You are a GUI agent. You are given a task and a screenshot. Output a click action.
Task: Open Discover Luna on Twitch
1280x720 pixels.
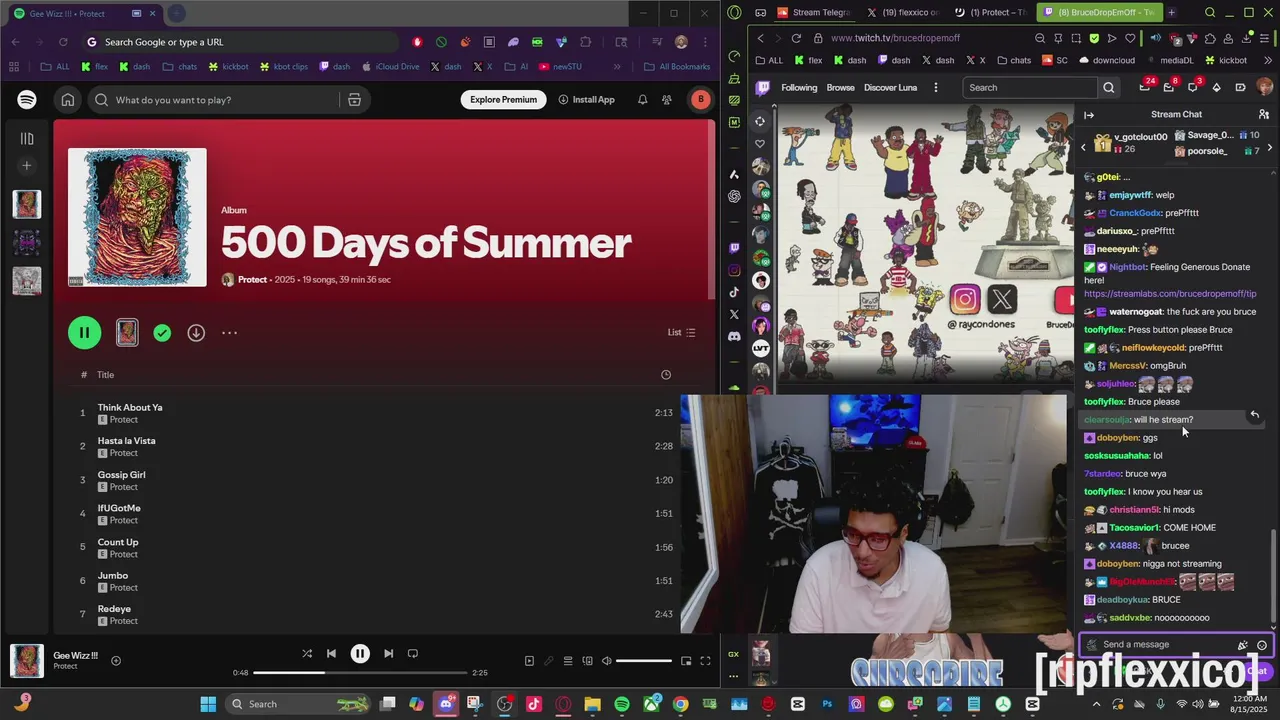coord(890,88)
